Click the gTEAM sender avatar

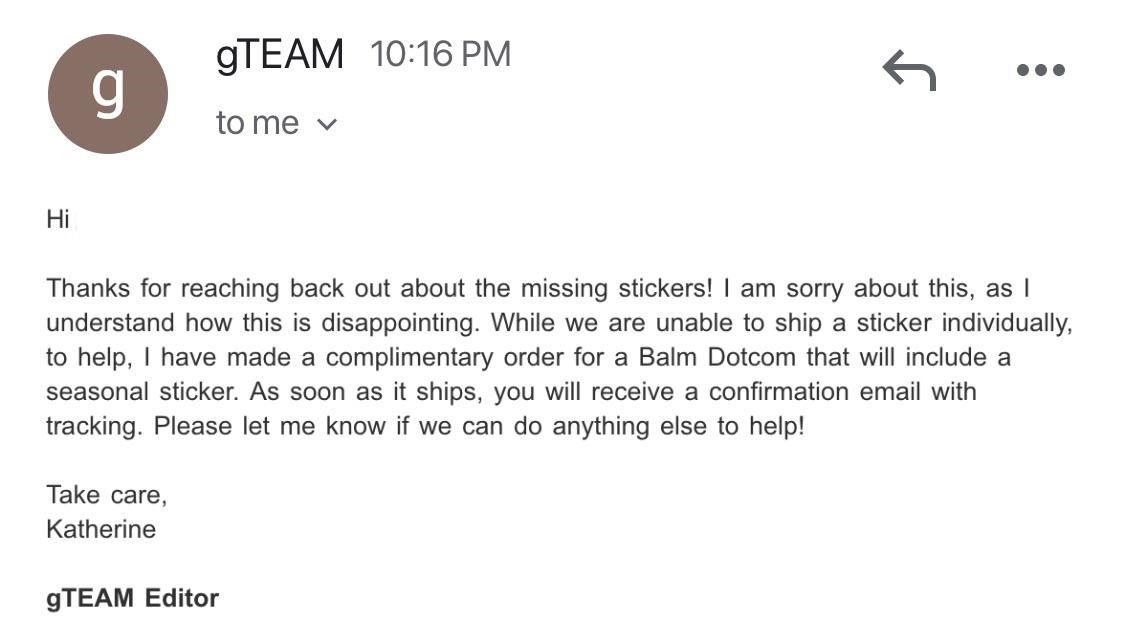108,94
